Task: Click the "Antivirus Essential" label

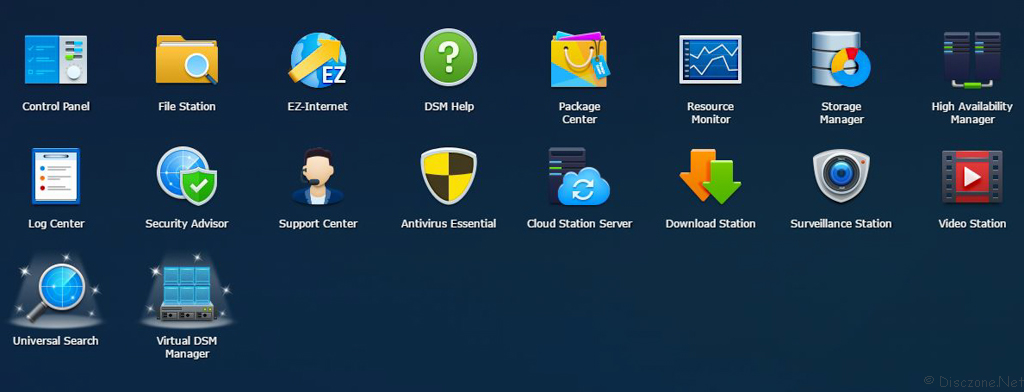Action: click(x=449, y=223)
